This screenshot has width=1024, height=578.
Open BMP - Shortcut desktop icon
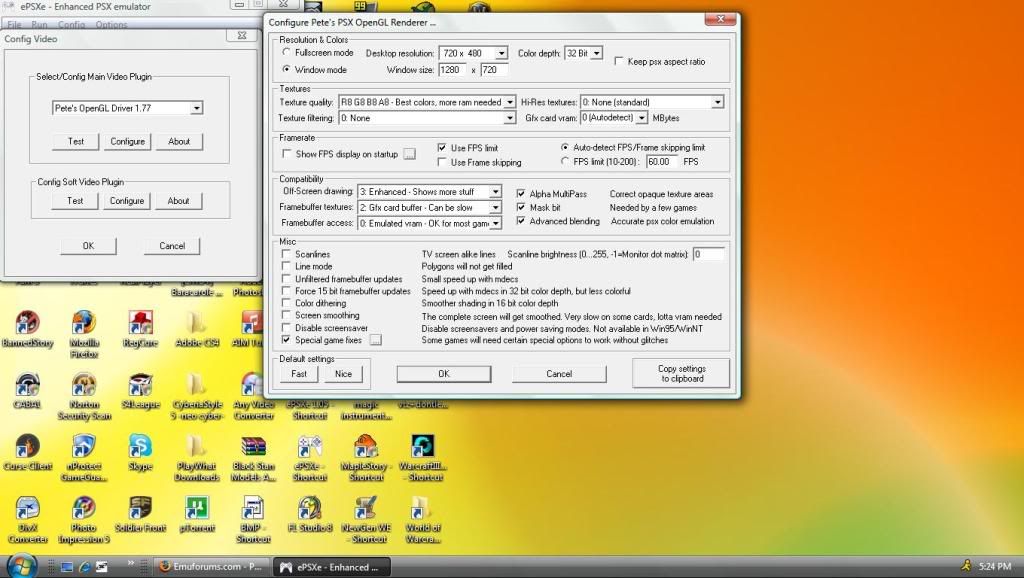tap(253, 519)
